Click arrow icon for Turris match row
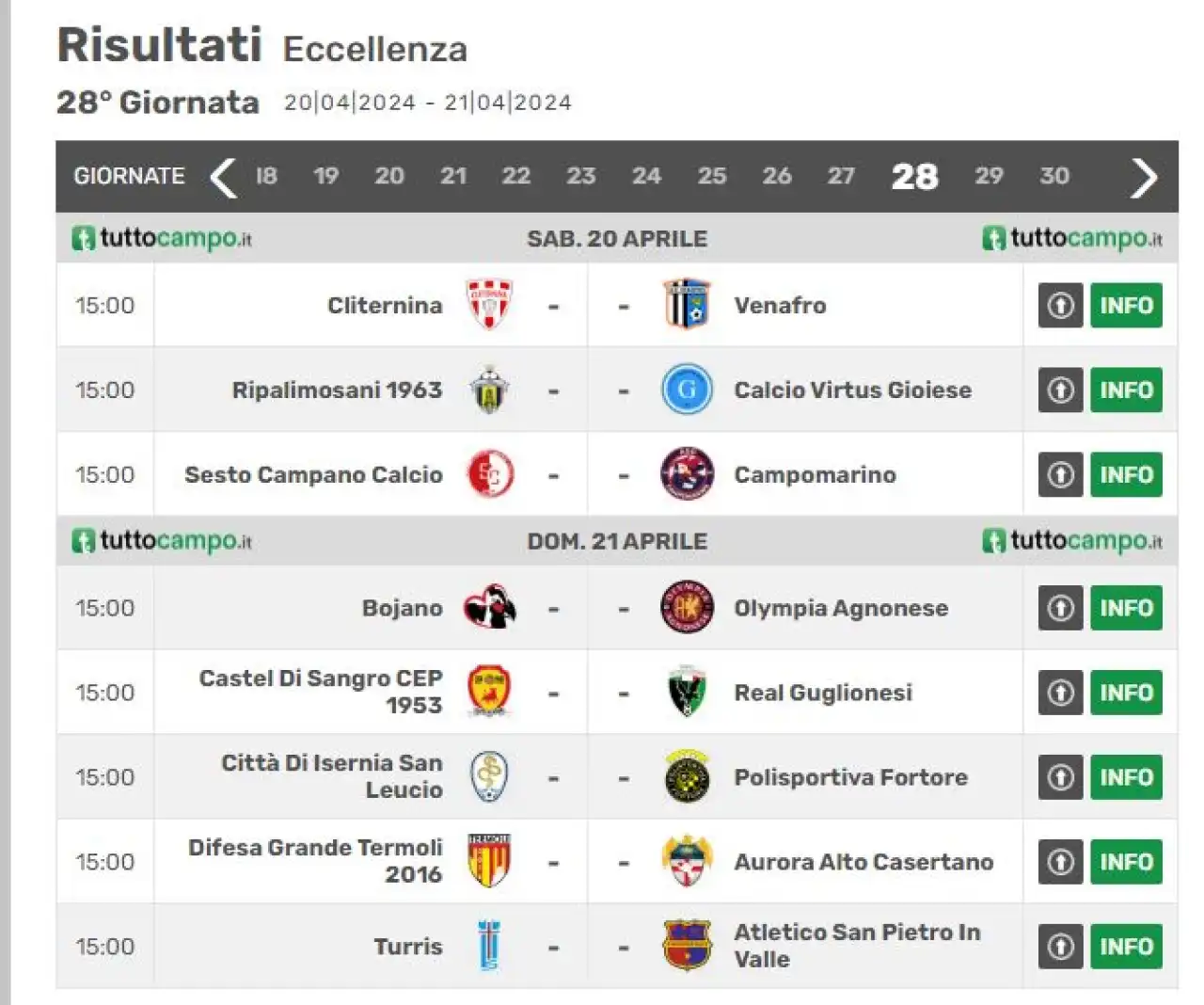This screenshot has width=1204, height=1005. 1061,947
